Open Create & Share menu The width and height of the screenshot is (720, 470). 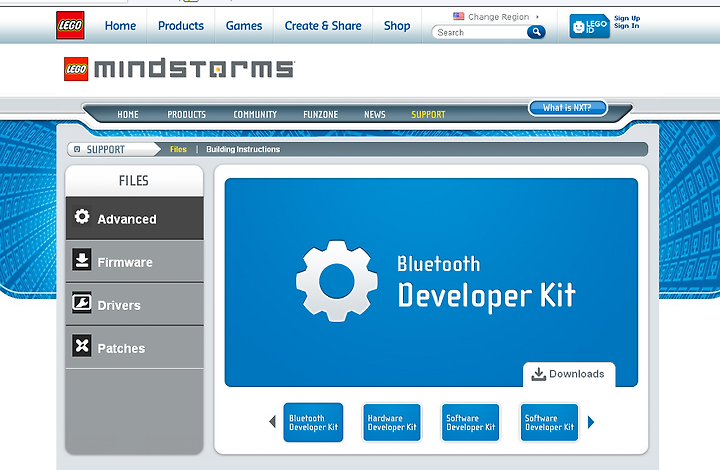tap(323, 26)
